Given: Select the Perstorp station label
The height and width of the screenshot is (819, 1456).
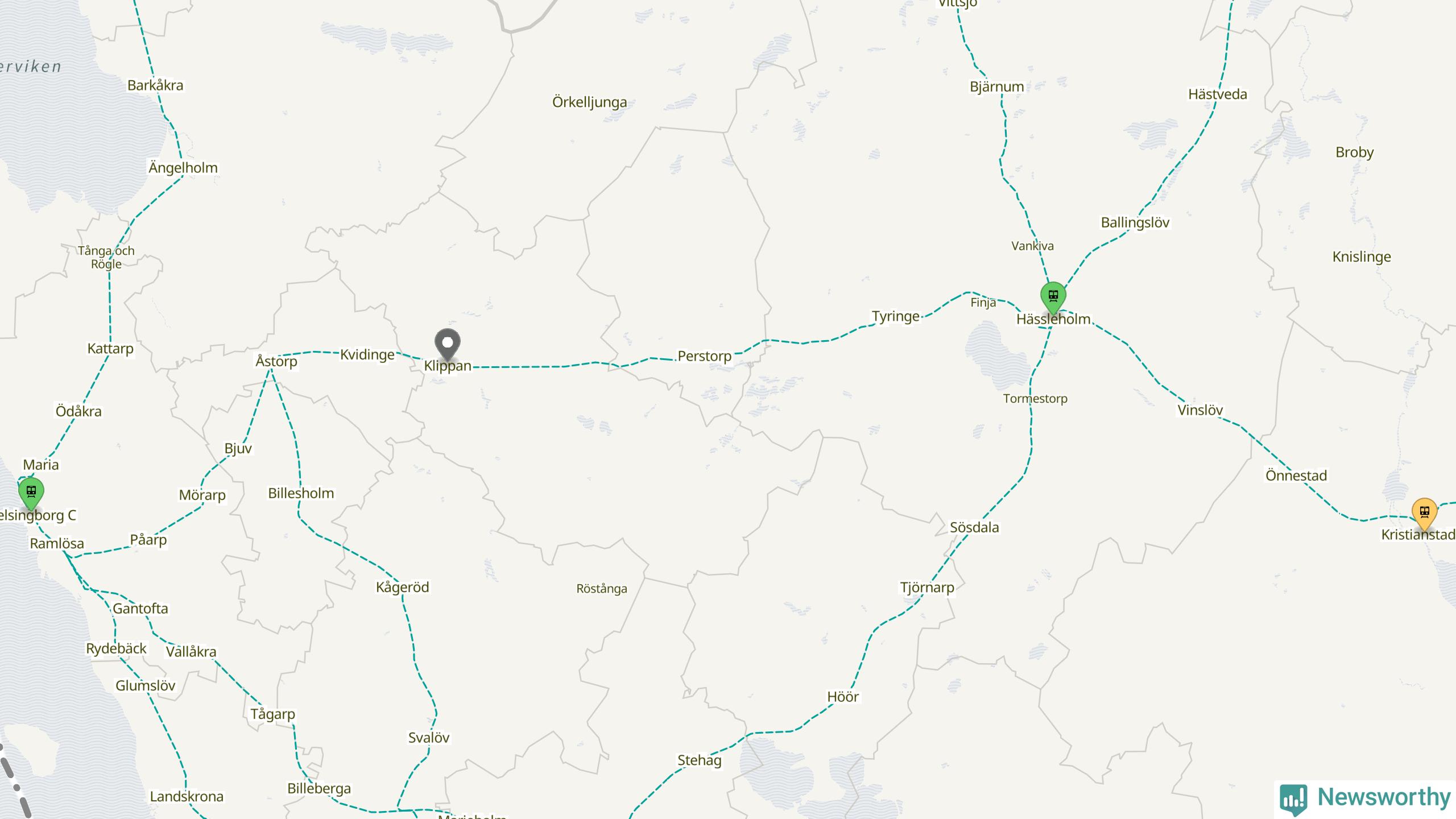Looking at the screenshot, I should pos(704,356).
